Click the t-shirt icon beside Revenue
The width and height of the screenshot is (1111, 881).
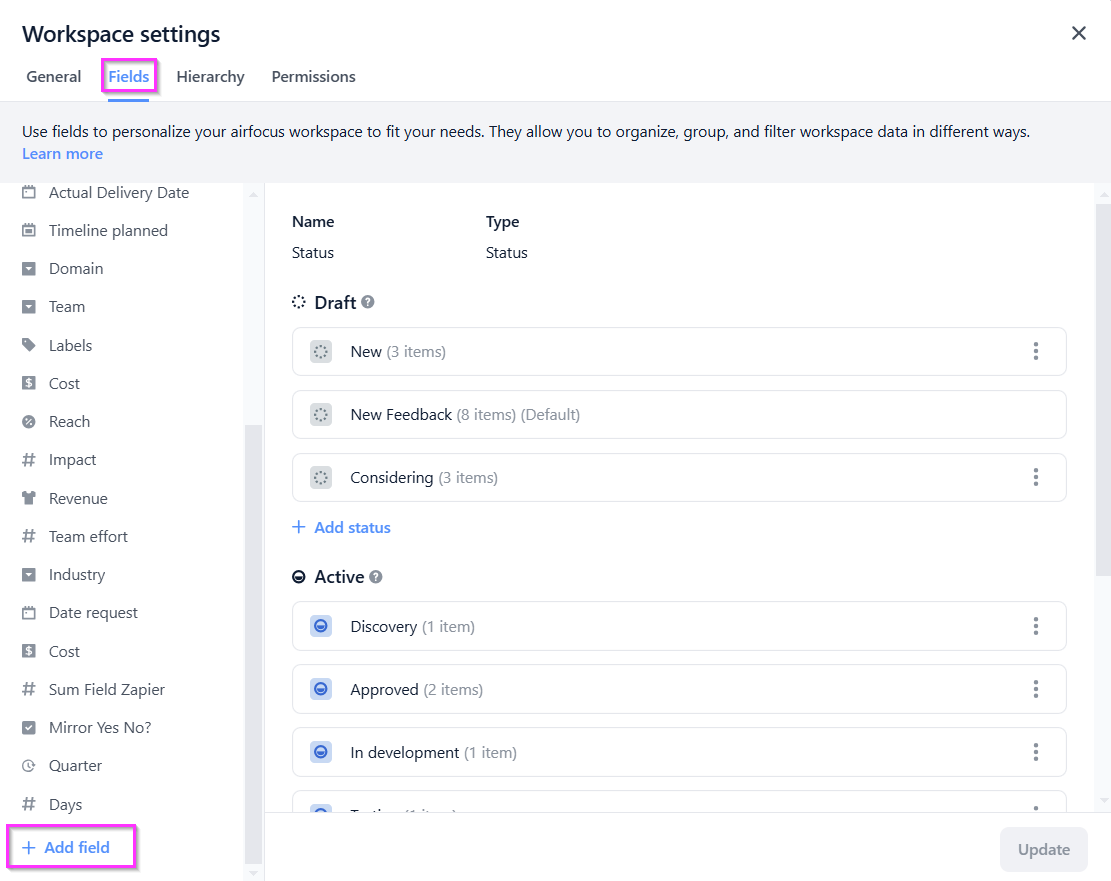[x=28, y=498]
